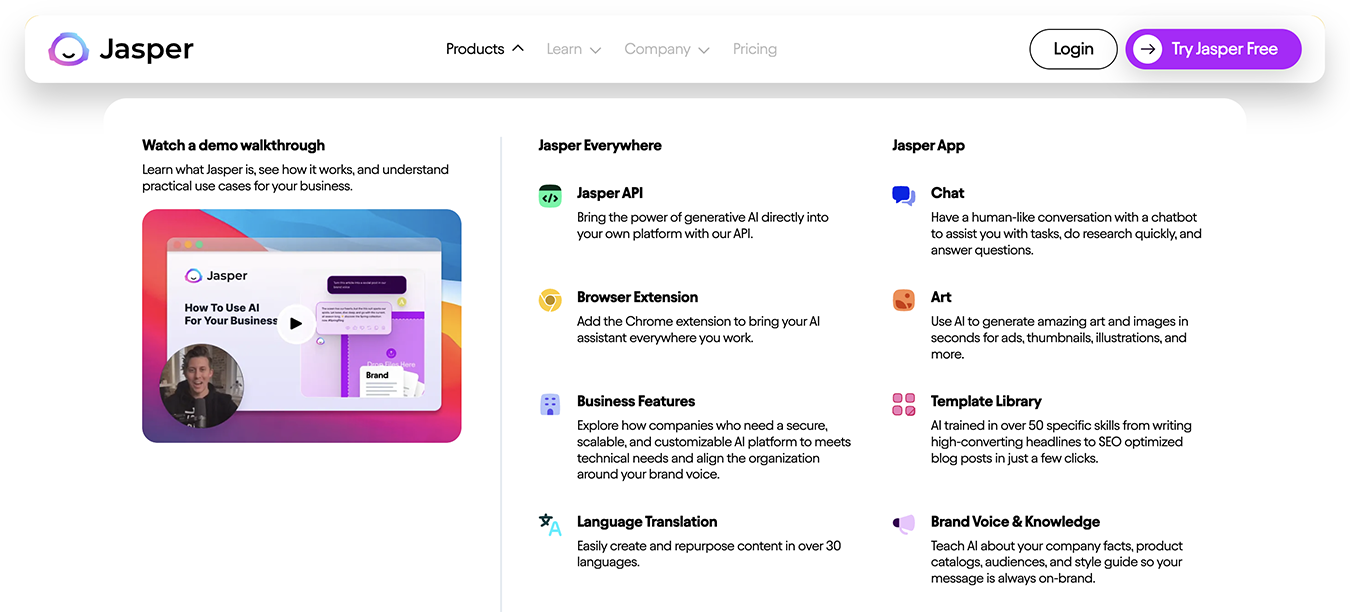
Task: Click the Business Features building icon
Action: click(x=550, y=405)
